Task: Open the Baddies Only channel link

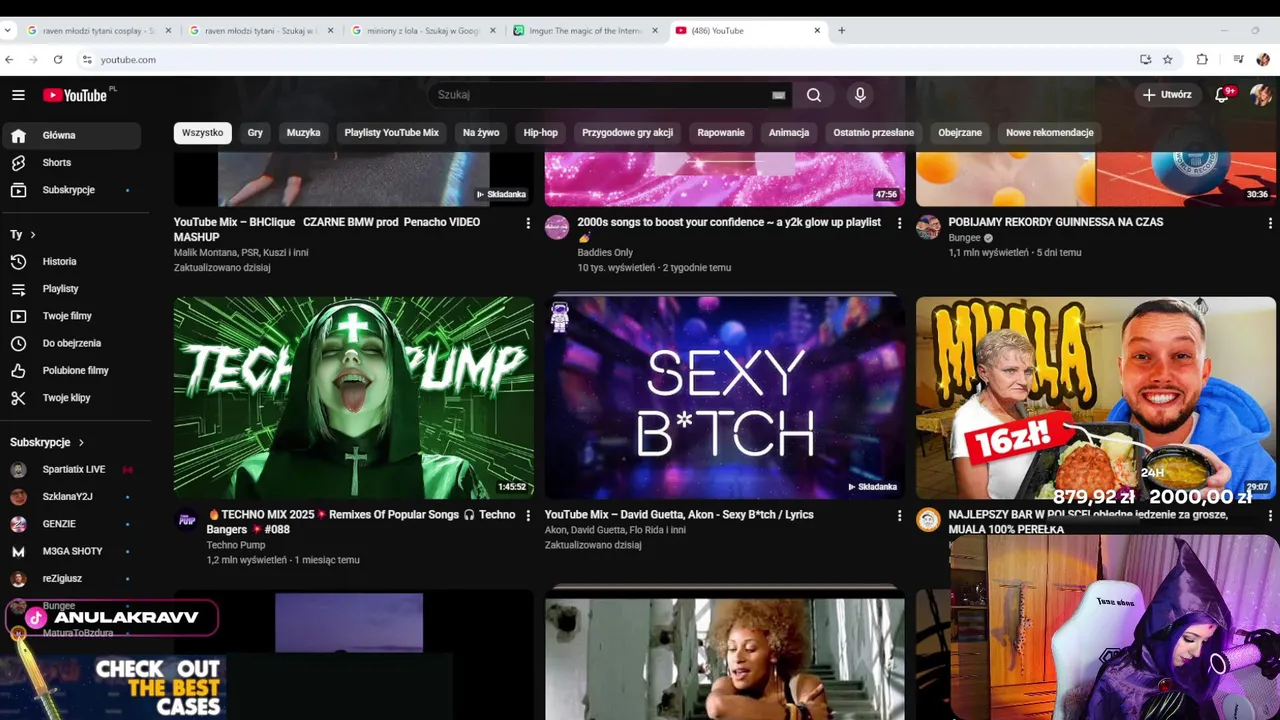Action: click(605, 253)
